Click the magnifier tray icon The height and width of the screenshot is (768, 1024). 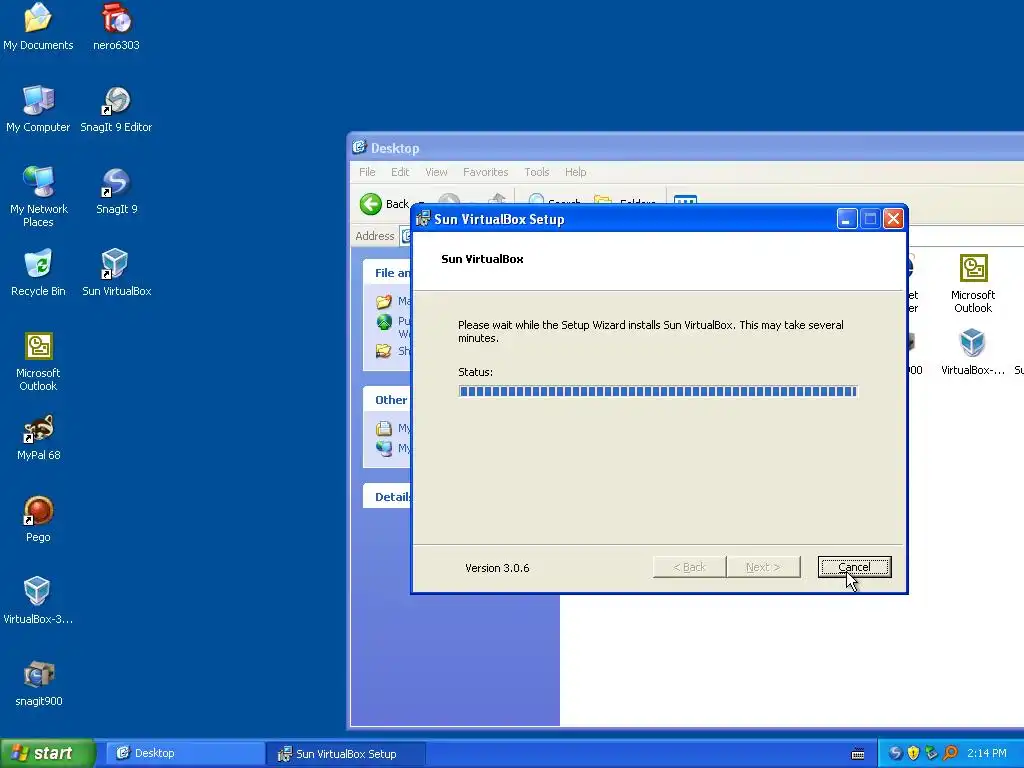950,753
